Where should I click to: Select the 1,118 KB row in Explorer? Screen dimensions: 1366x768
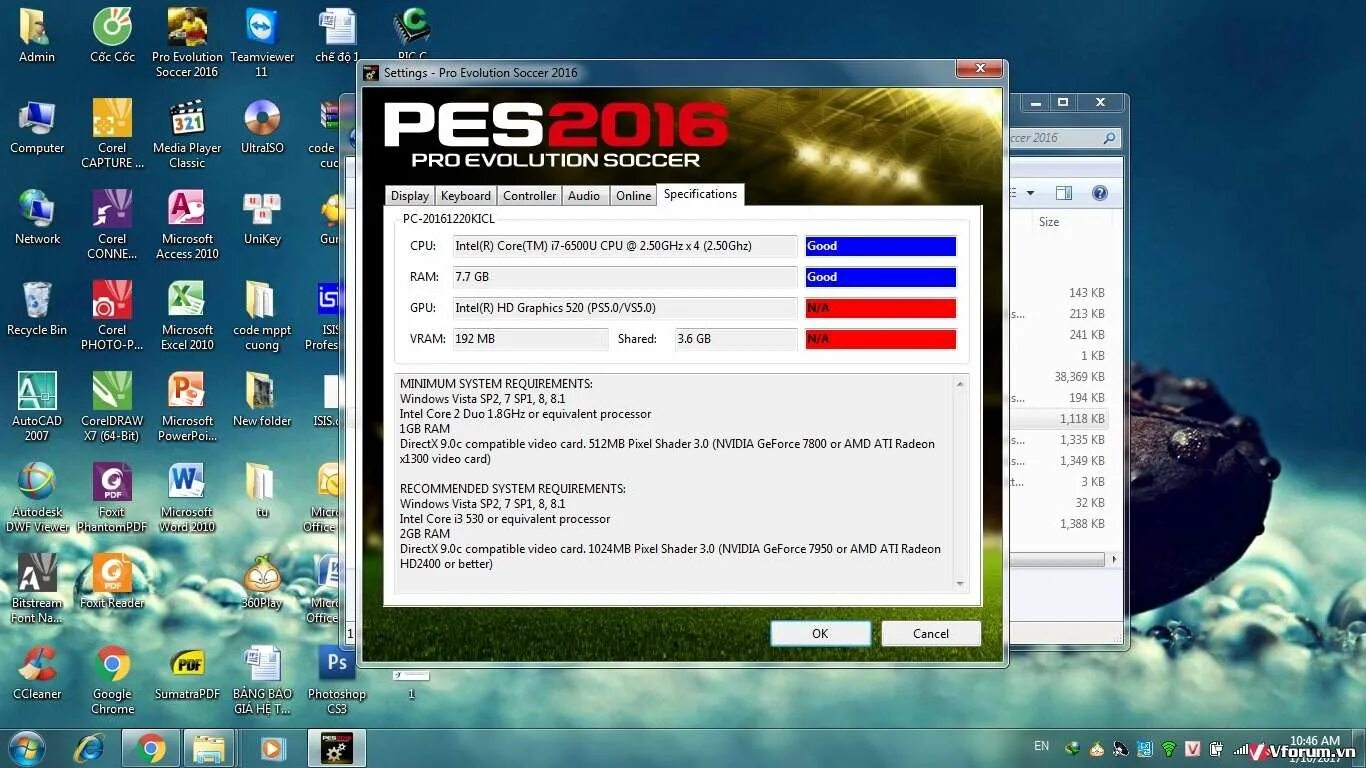click(1060, 419)
